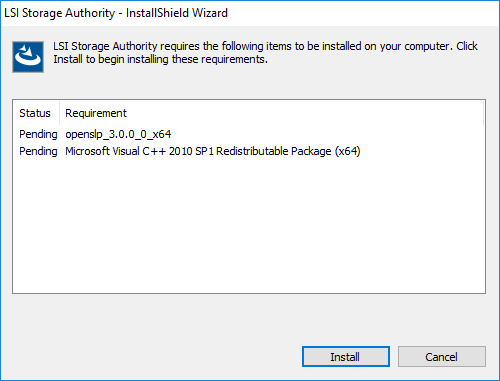This screenshot has height=381, width=500.
Task: Cancel the InstallShield Wizard
Action: tap(441, 357)
